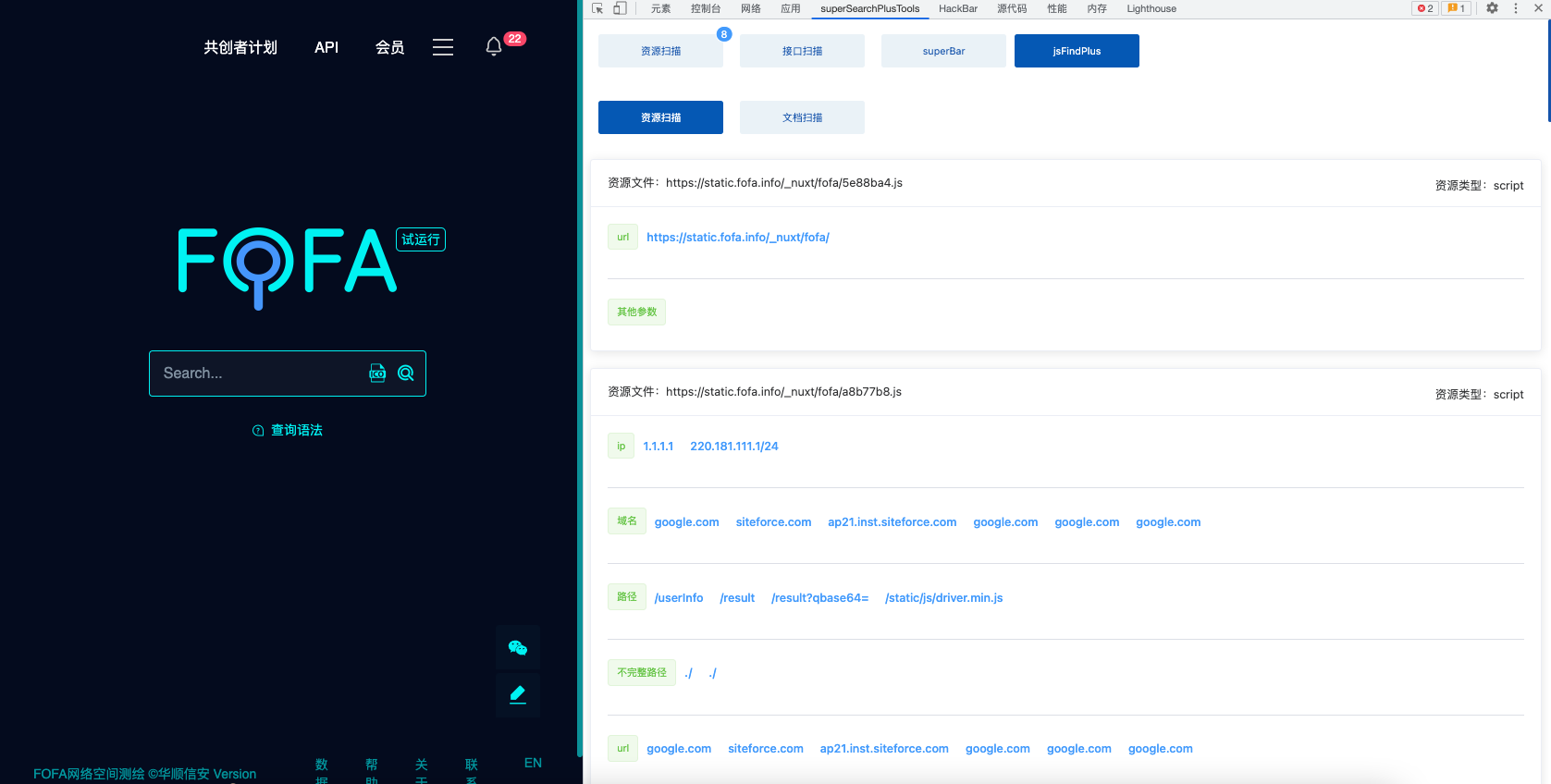Switch to the 性能 DevTools tab

click(x=1057, y=8)
